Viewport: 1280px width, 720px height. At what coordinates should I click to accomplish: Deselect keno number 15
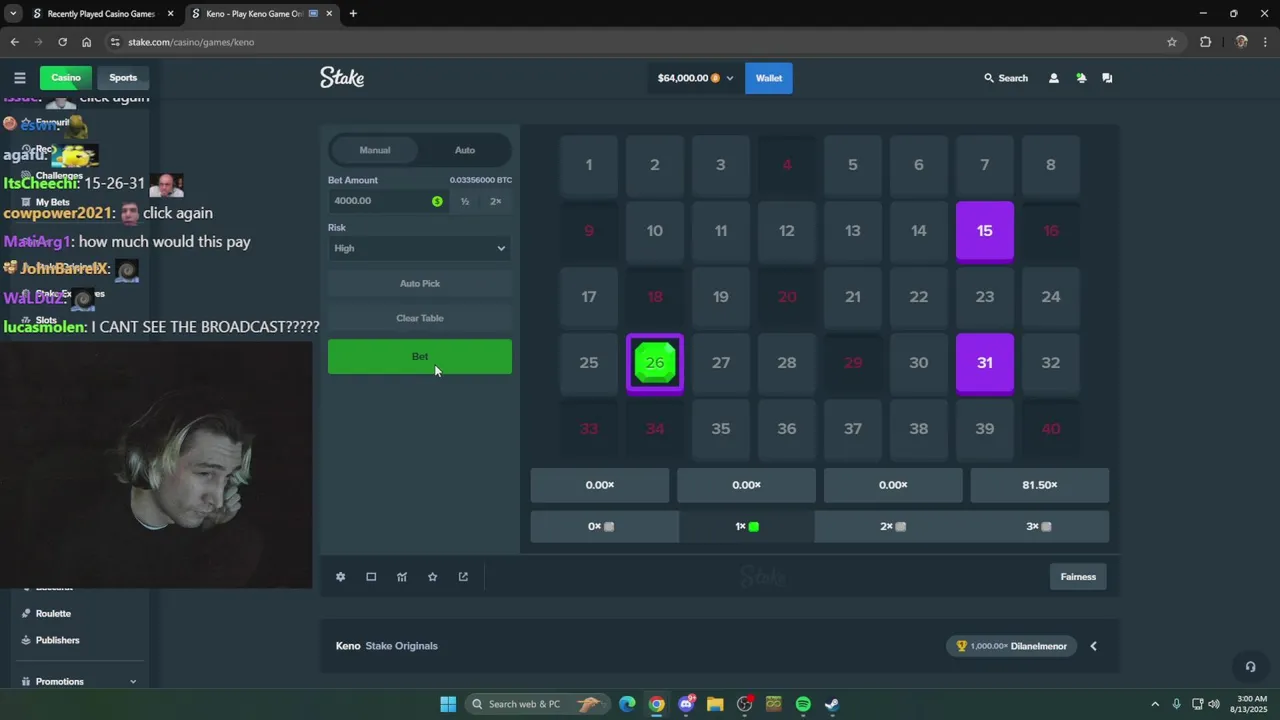tap(985, 231)
